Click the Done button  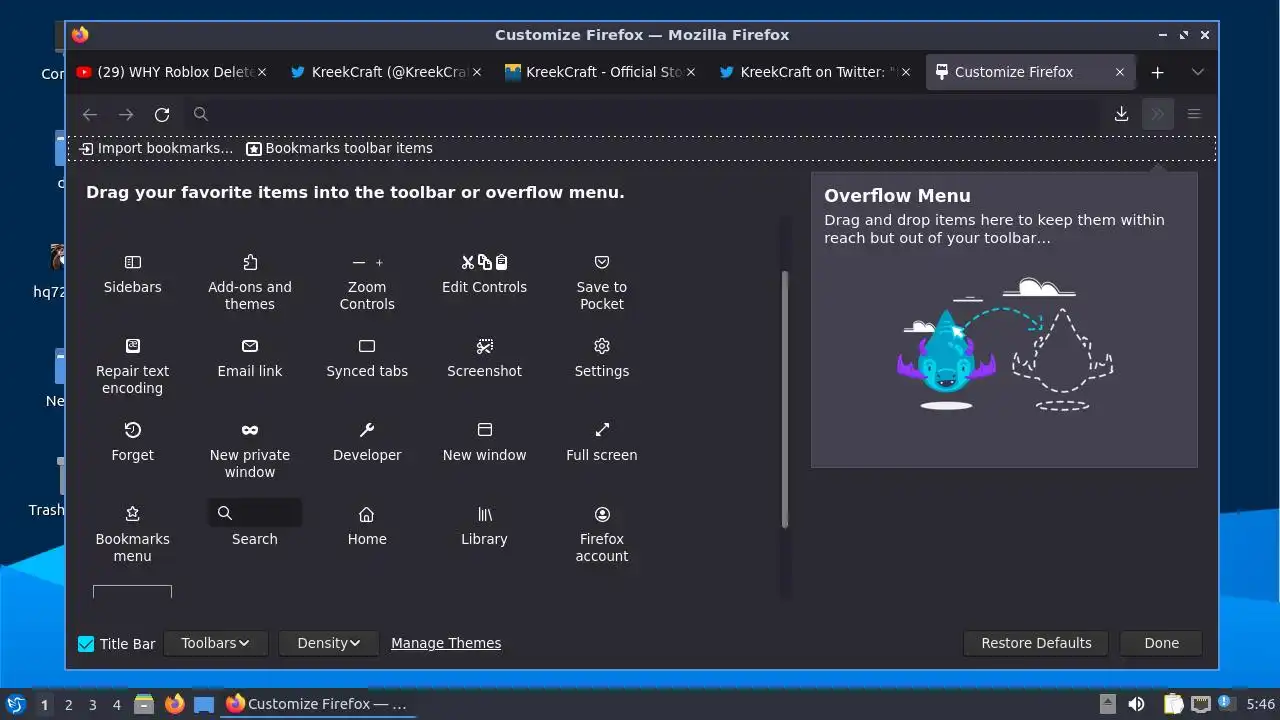click(x=1161, y=643)
